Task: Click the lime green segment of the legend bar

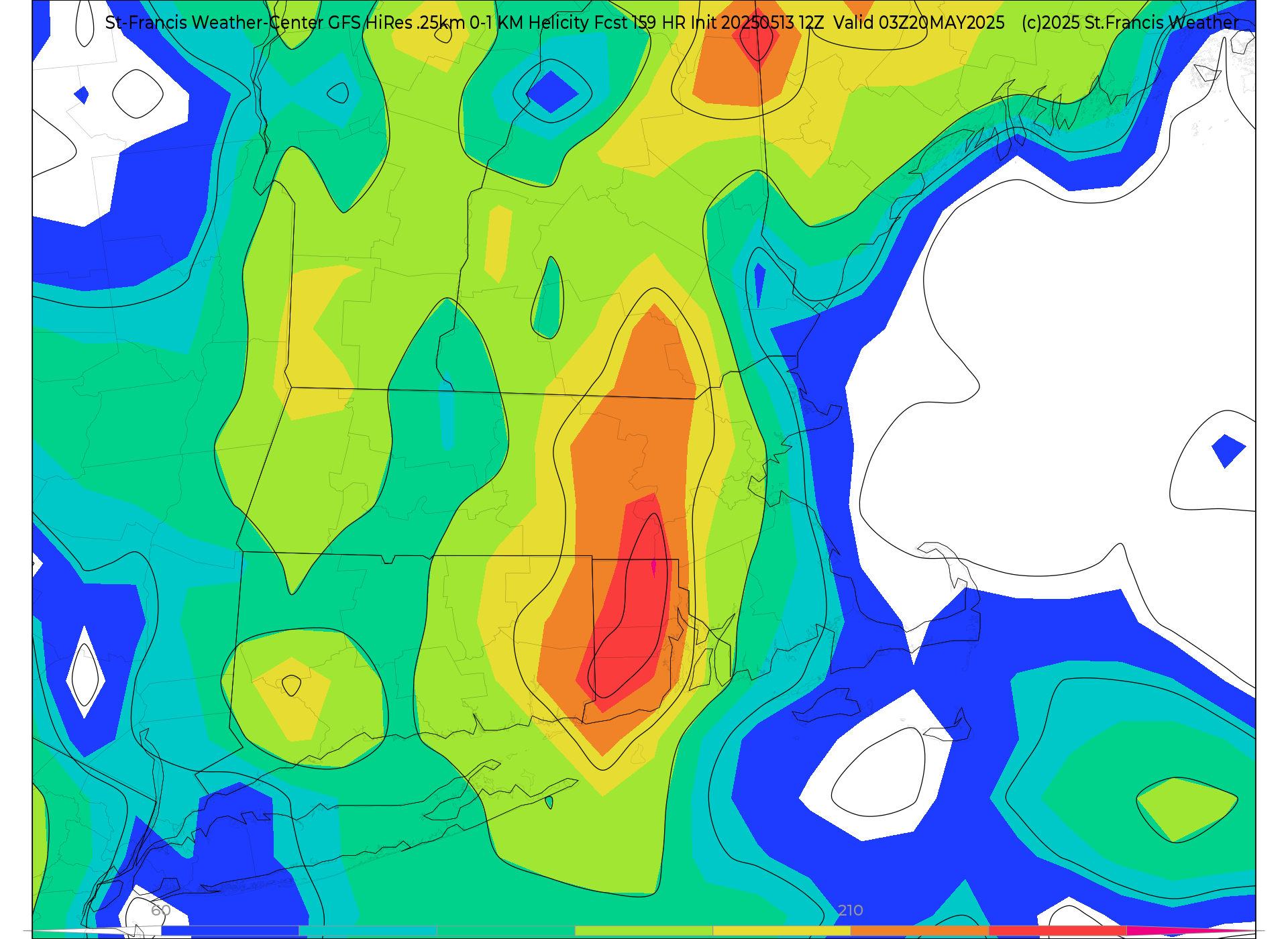Action: click(x=644, y=931)
